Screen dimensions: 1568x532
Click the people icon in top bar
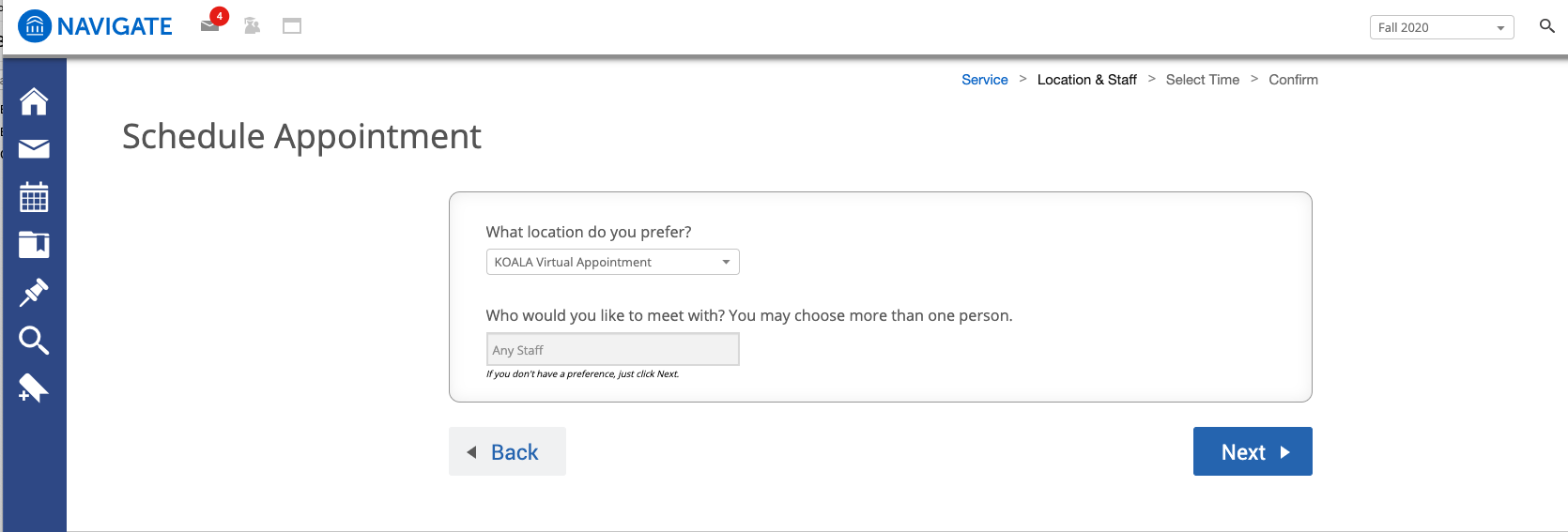click(252, 25)
